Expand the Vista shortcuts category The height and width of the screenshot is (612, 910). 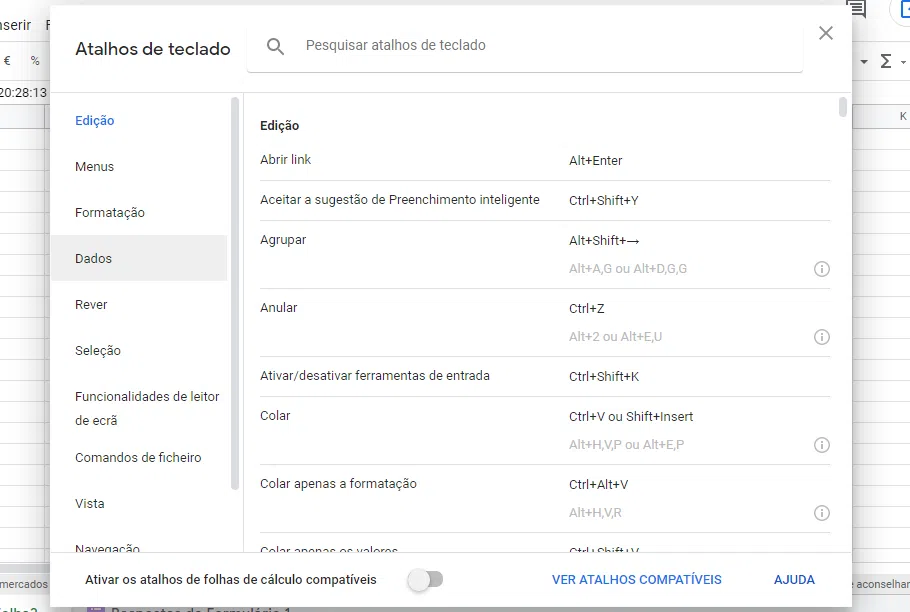coord(90,503)
